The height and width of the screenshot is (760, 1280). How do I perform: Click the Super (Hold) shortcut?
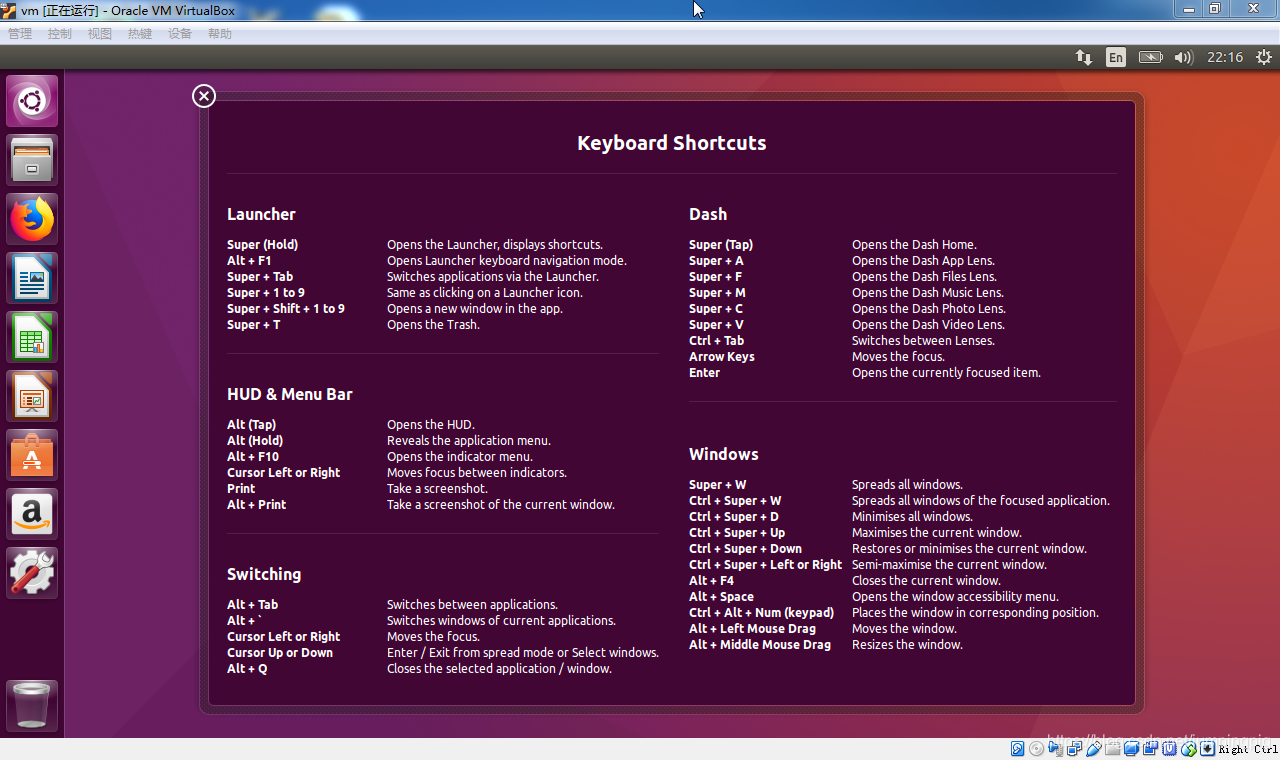click(262, 245)
